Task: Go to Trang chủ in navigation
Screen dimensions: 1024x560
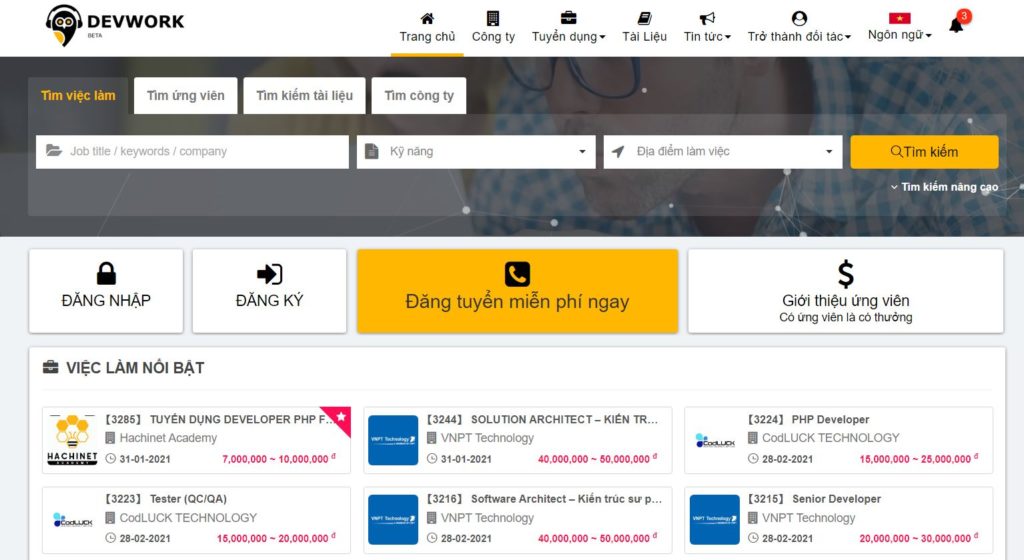Action: coord(427,37)
